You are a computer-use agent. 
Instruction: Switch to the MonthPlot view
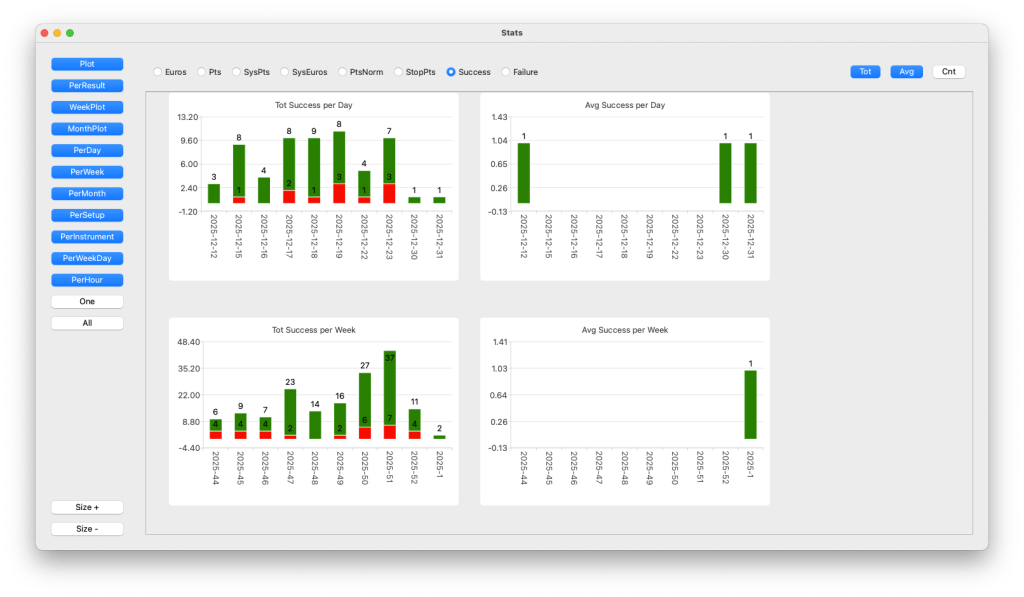(87, 129)
